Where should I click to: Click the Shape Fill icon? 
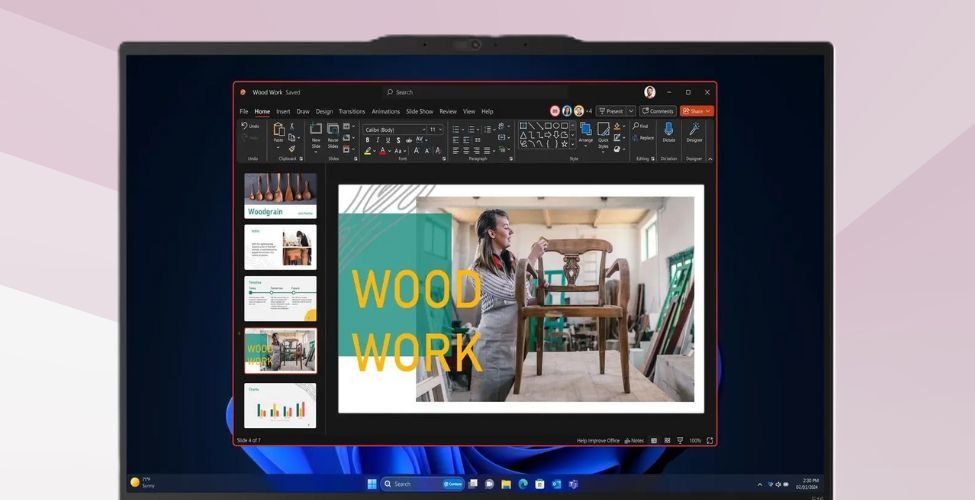coord(617,126)
